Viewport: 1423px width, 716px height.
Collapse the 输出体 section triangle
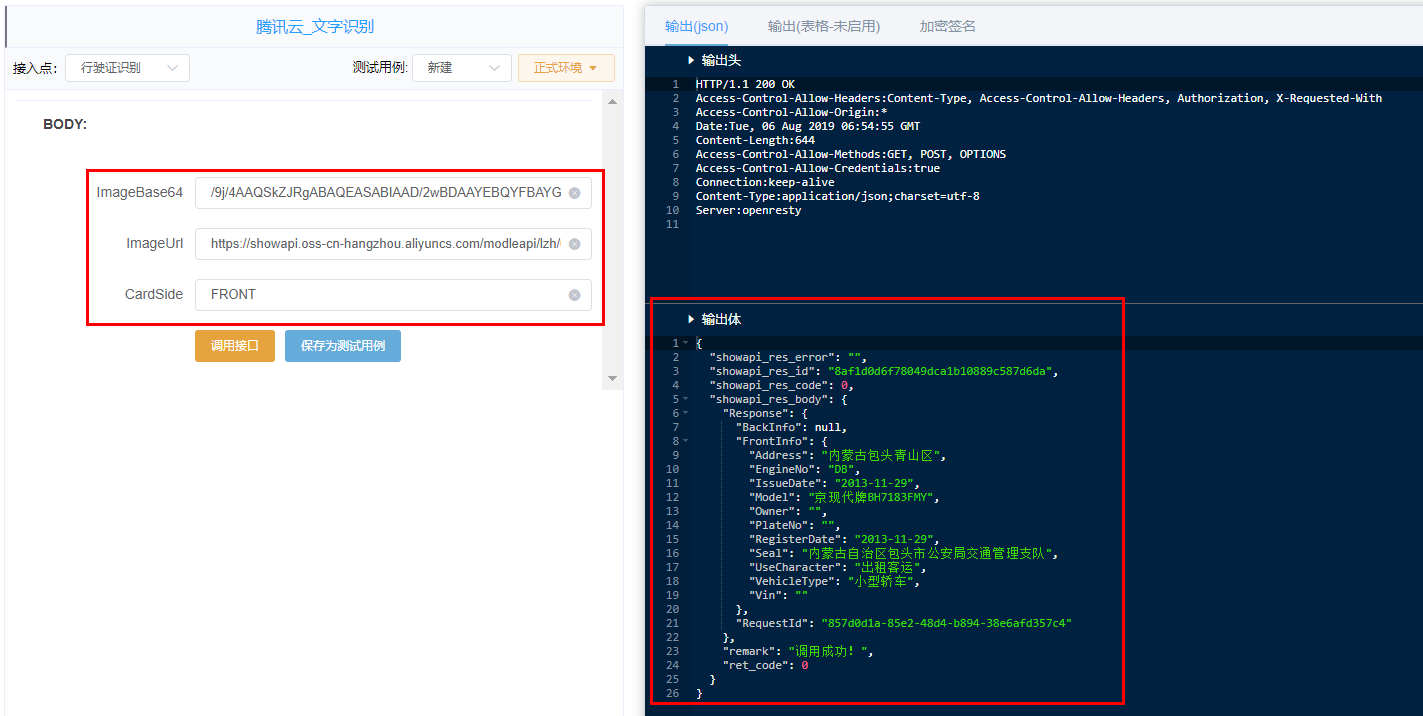[691, 319]
